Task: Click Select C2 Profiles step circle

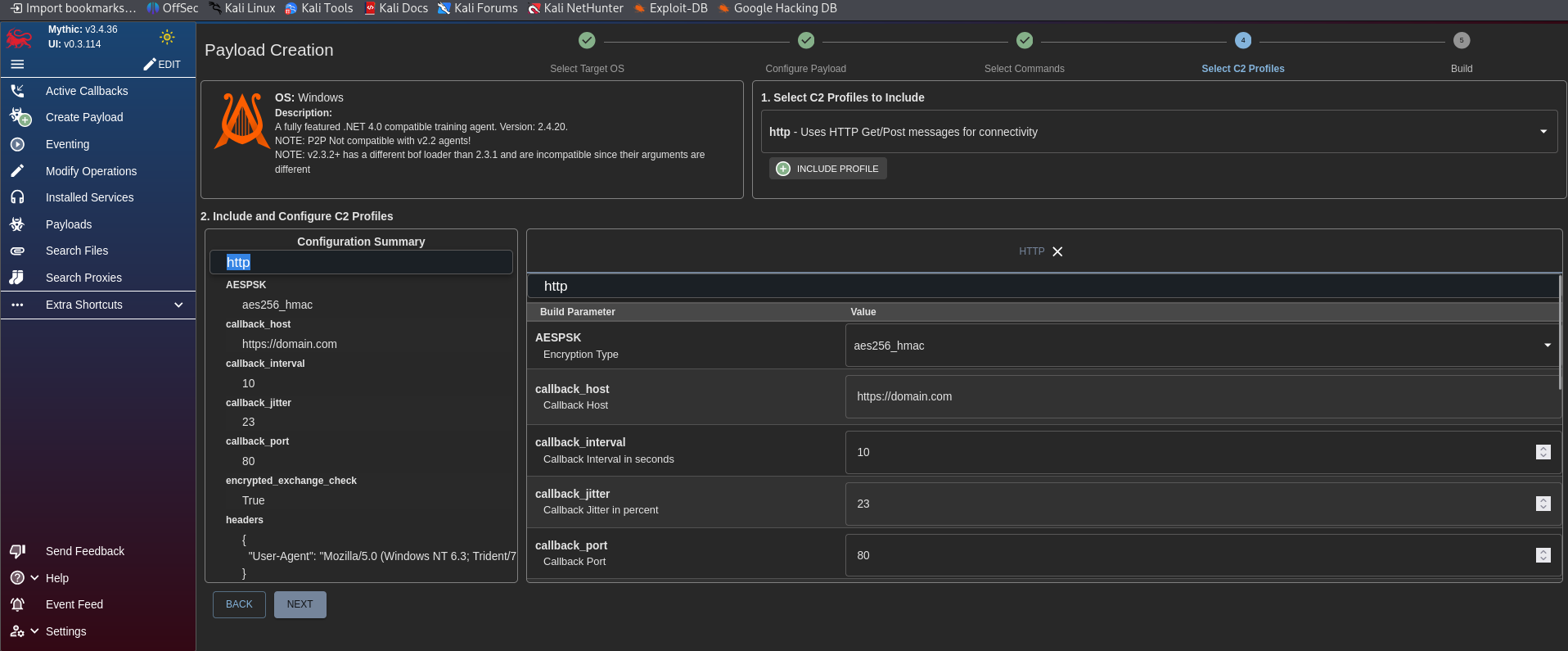Action: [1243, 40]
